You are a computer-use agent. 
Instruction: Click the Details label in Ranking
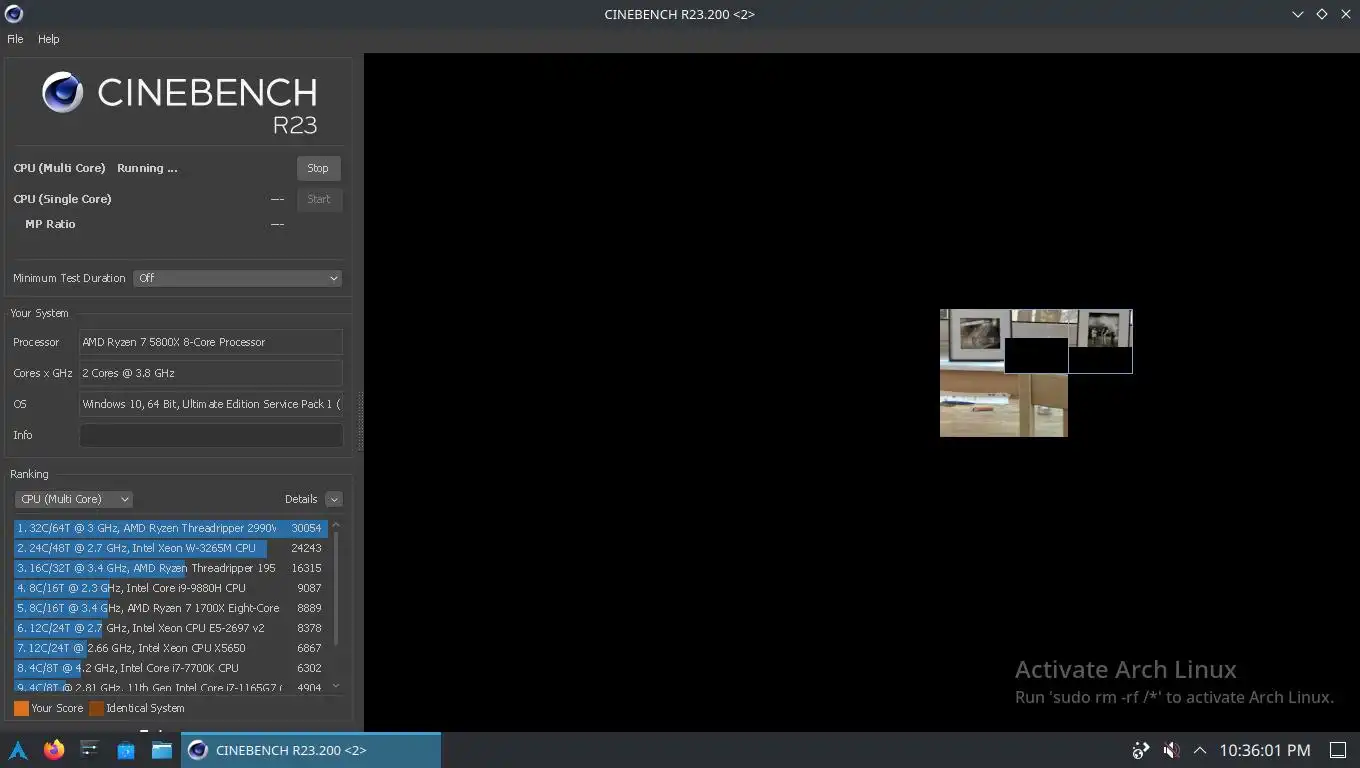[301, 499]
